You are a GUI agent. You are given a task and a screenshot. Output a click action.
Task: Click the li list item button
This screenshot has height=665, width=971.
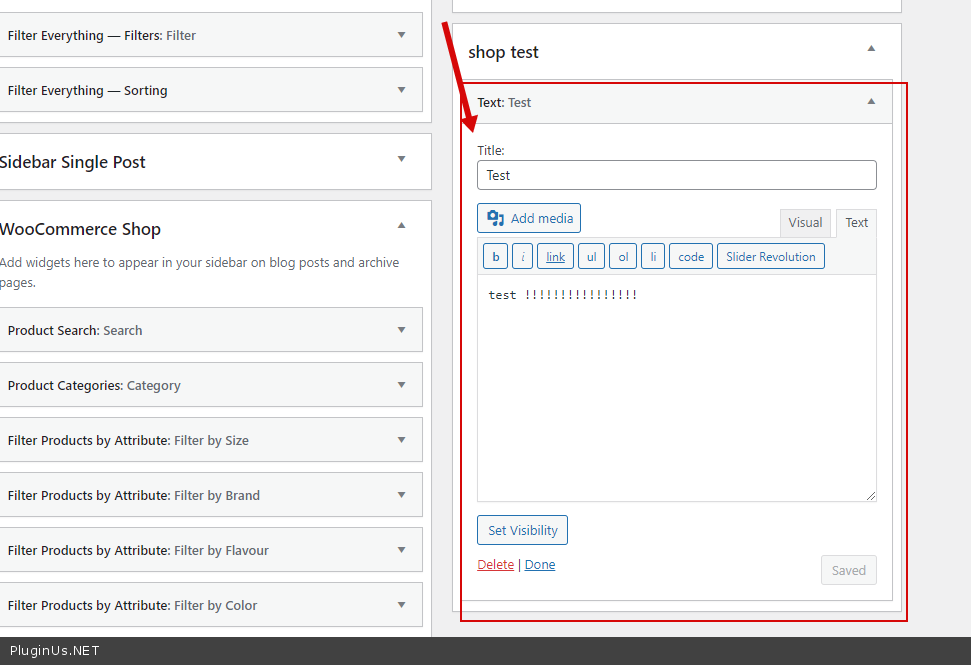pos(652,257)
